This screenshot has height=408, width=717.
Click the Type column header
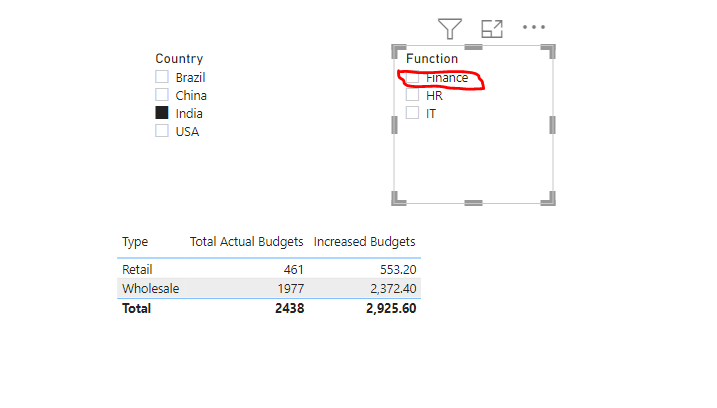pos(135,242)
